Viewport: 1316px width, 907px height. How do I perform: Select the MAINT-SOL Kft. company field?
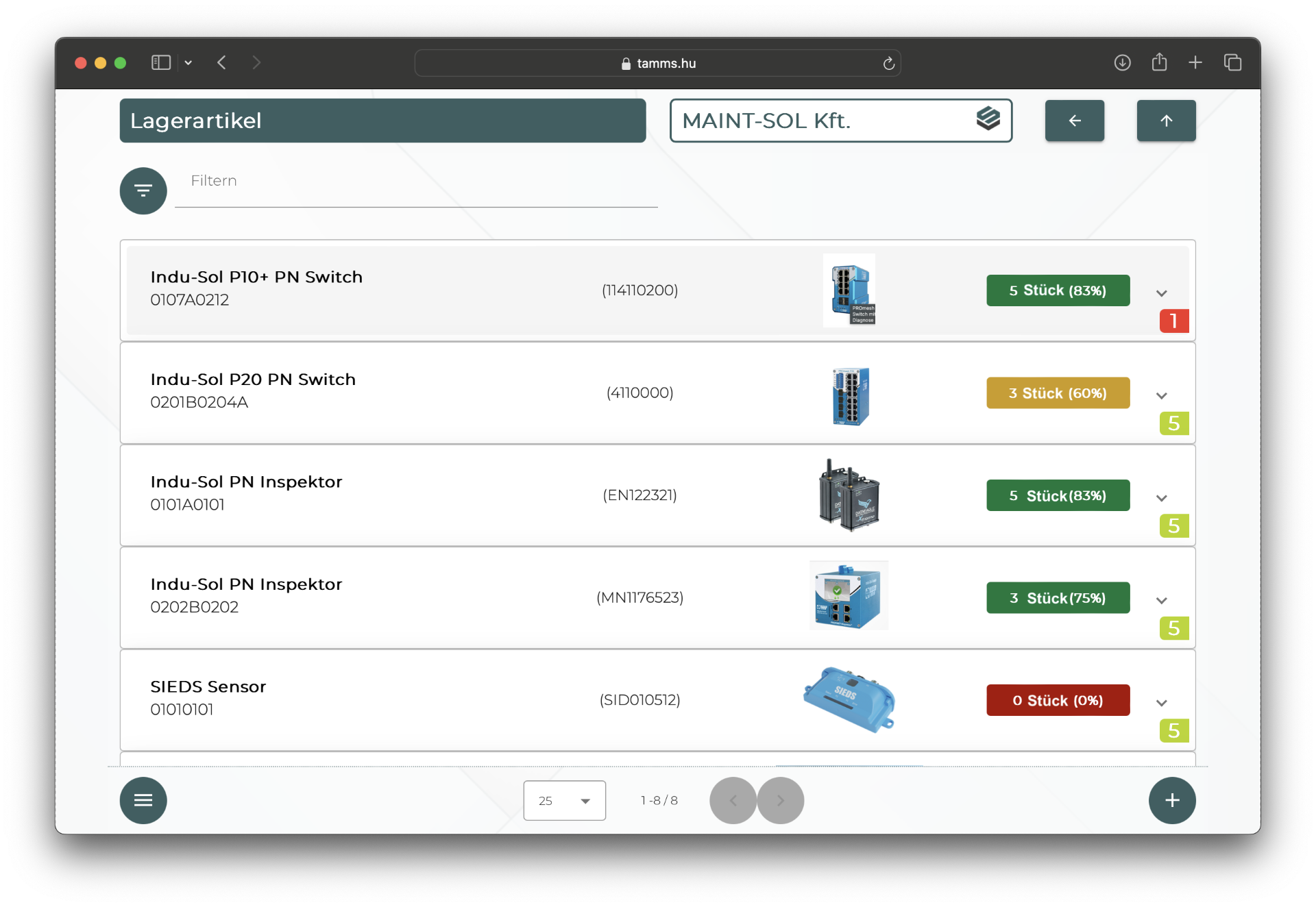pyautogui.click(x=840, y=121)
